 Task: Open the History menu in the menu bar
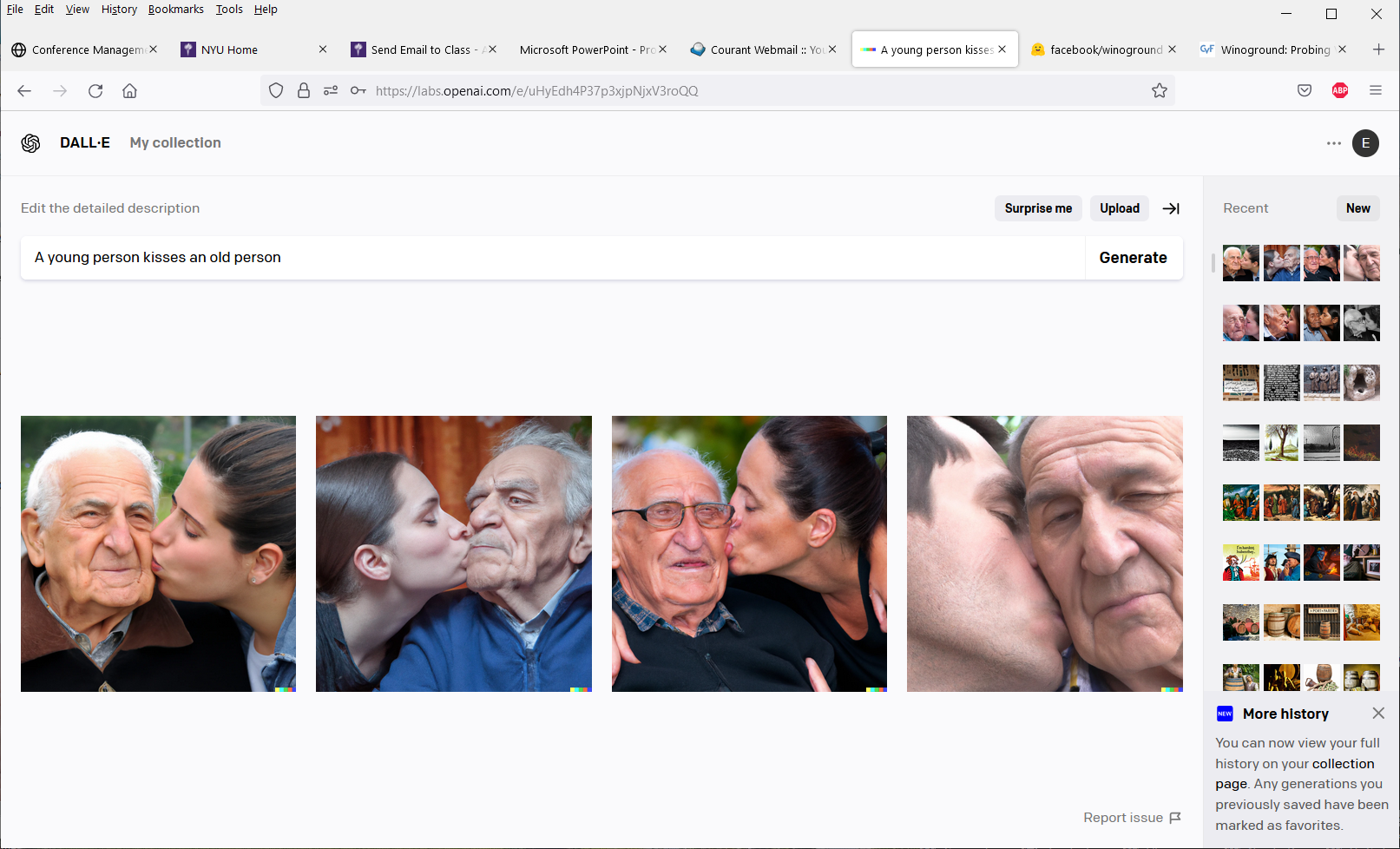click(119, 10)
